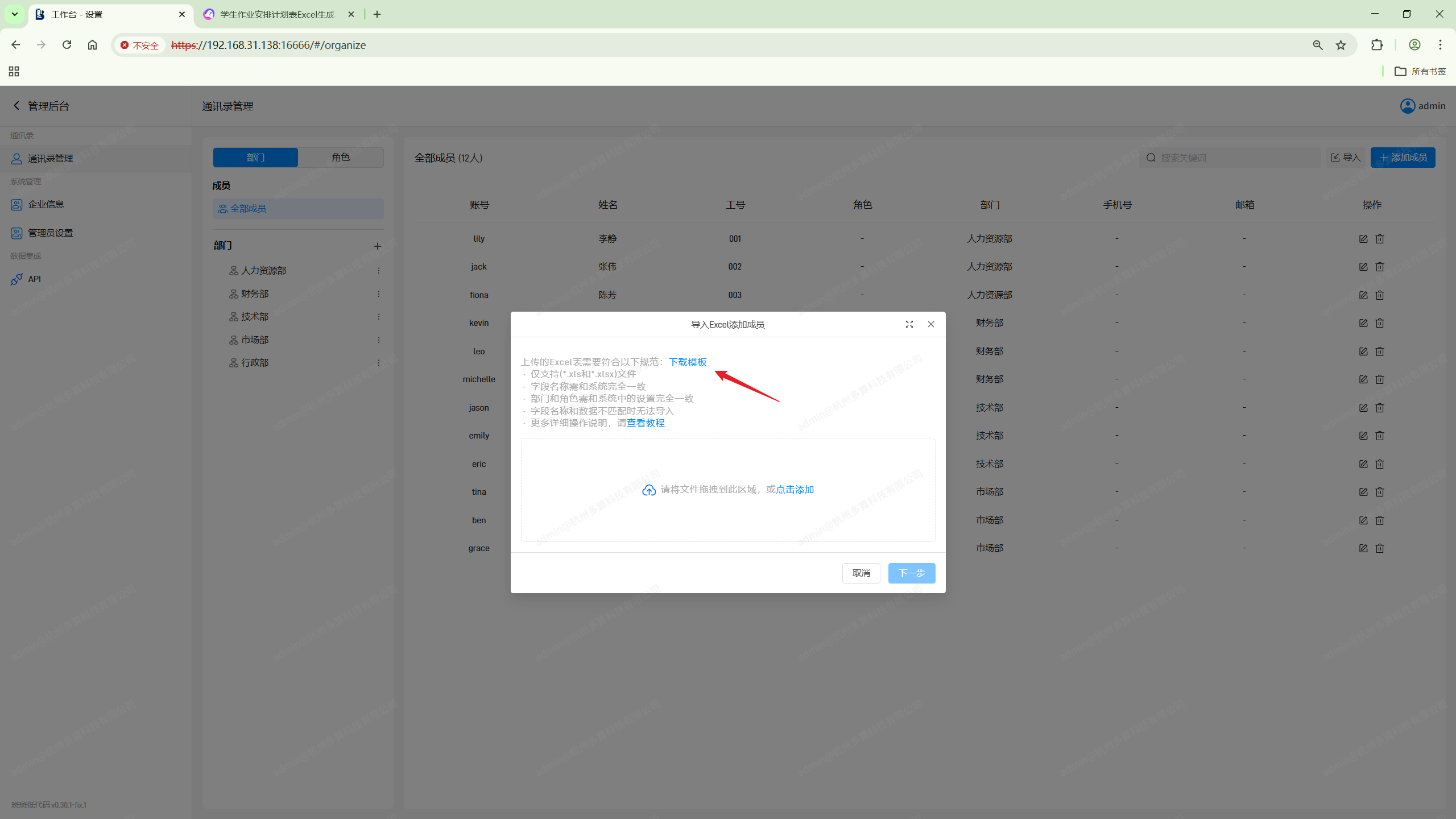The height and width of the screenshot is (819, 1456).
Task: Click the 取消 button
Action: click(x=861, y=573)
